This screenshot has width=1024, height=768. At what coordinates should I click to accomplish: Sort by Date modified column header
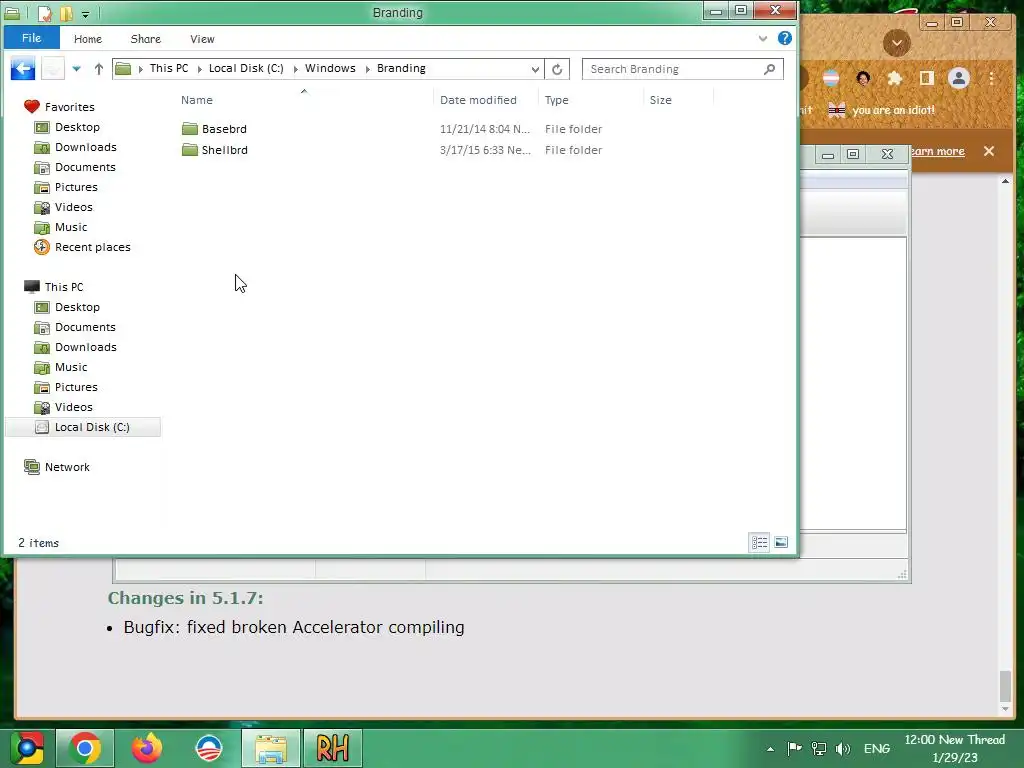tap(478, 100)
